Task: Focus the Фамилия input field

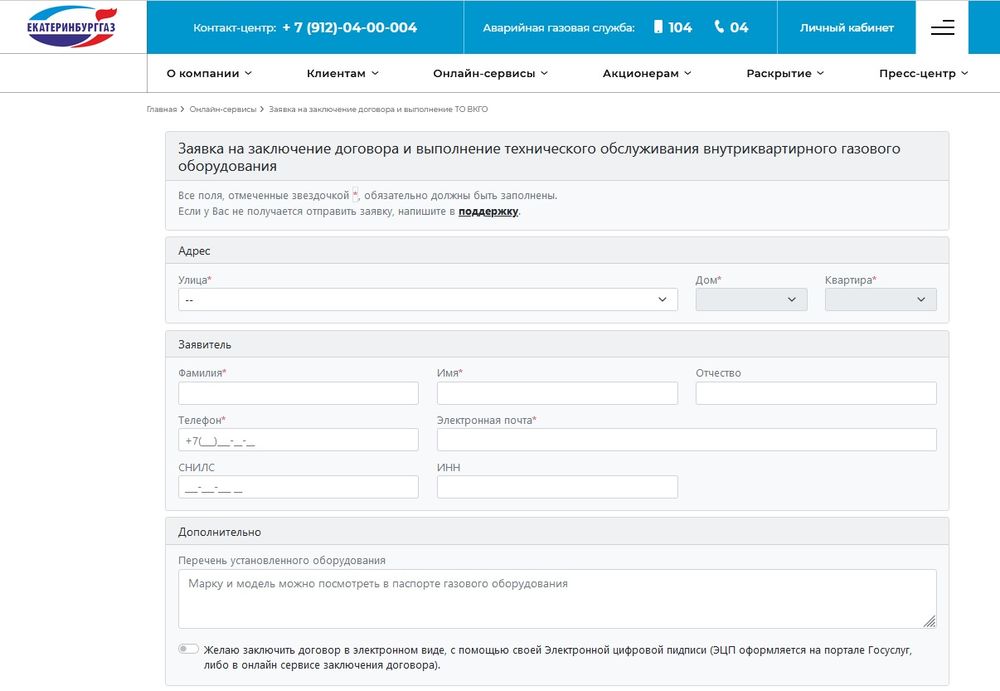Action: point(298,393)
